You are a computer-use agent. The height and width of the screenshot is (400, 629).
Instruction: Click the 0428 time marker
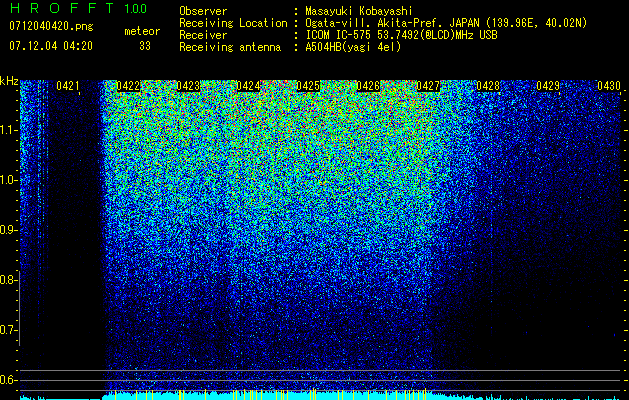pos(488,86)
